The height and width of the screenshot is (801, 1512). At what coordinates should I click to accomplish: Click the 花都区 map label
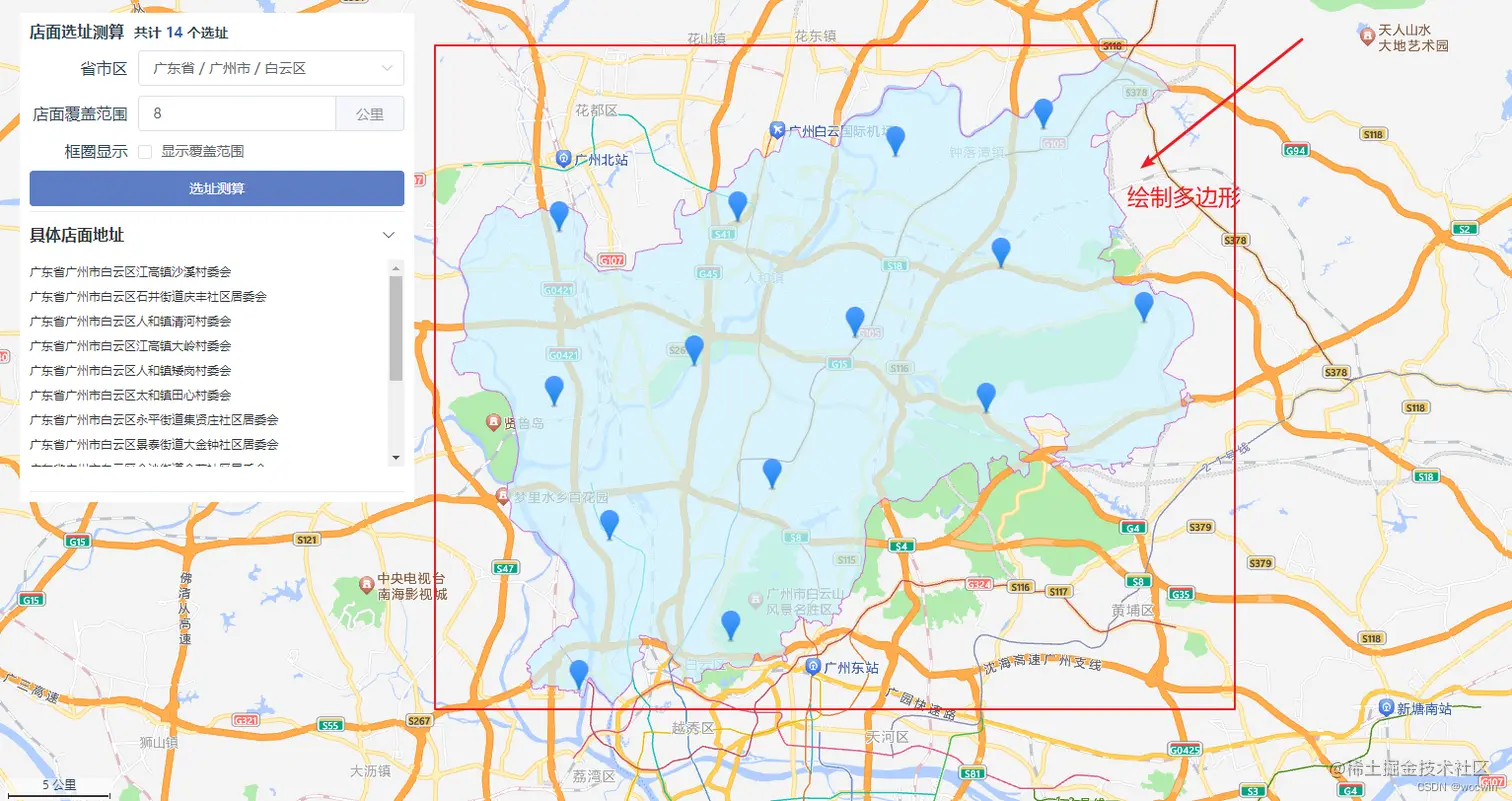point(597,109)
